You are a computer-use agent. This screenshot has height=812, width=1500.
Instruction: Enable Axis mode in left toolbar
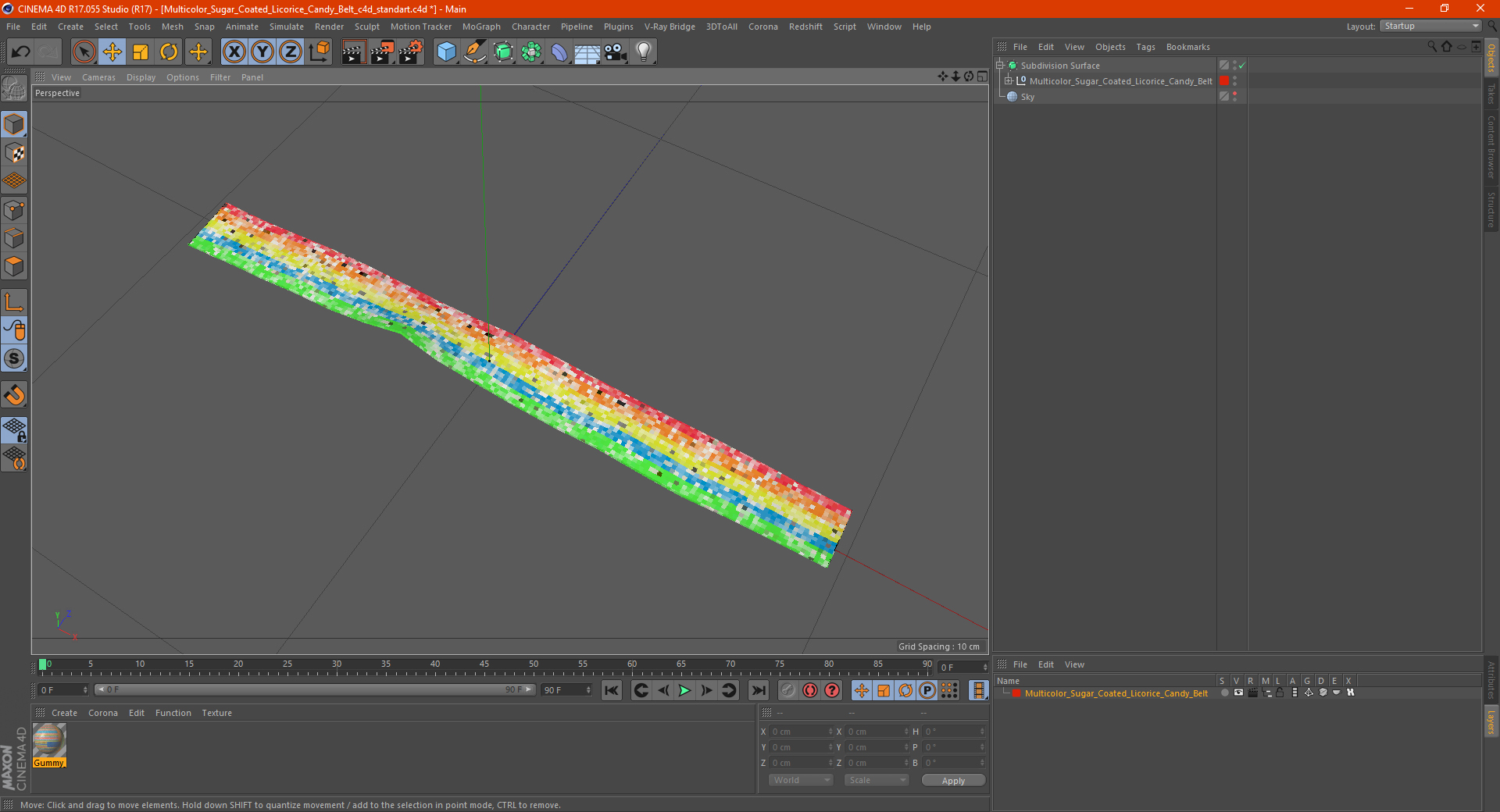14,302
